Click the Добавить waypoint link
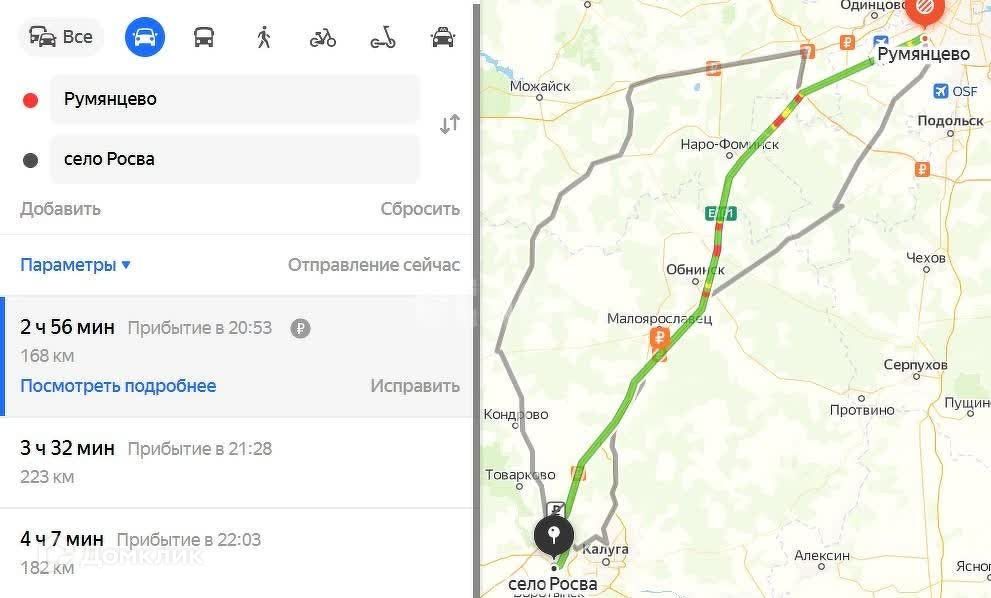This screenshot has width=991, height=598. pos(60,209)
